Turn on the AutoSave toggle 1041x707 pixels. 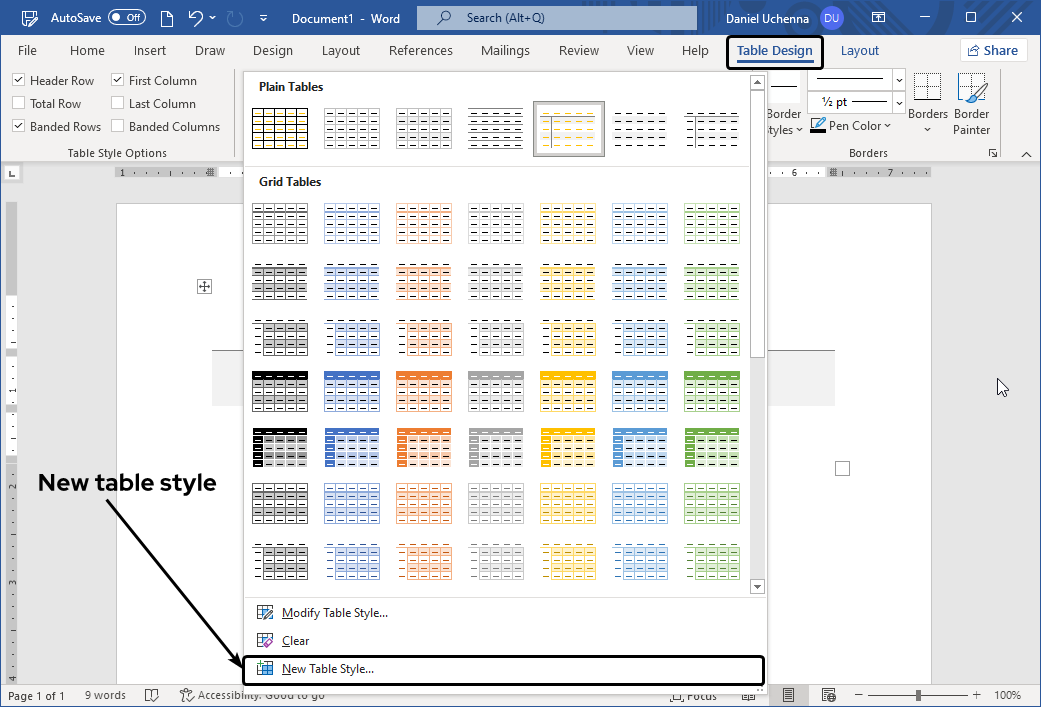point(126,18)
